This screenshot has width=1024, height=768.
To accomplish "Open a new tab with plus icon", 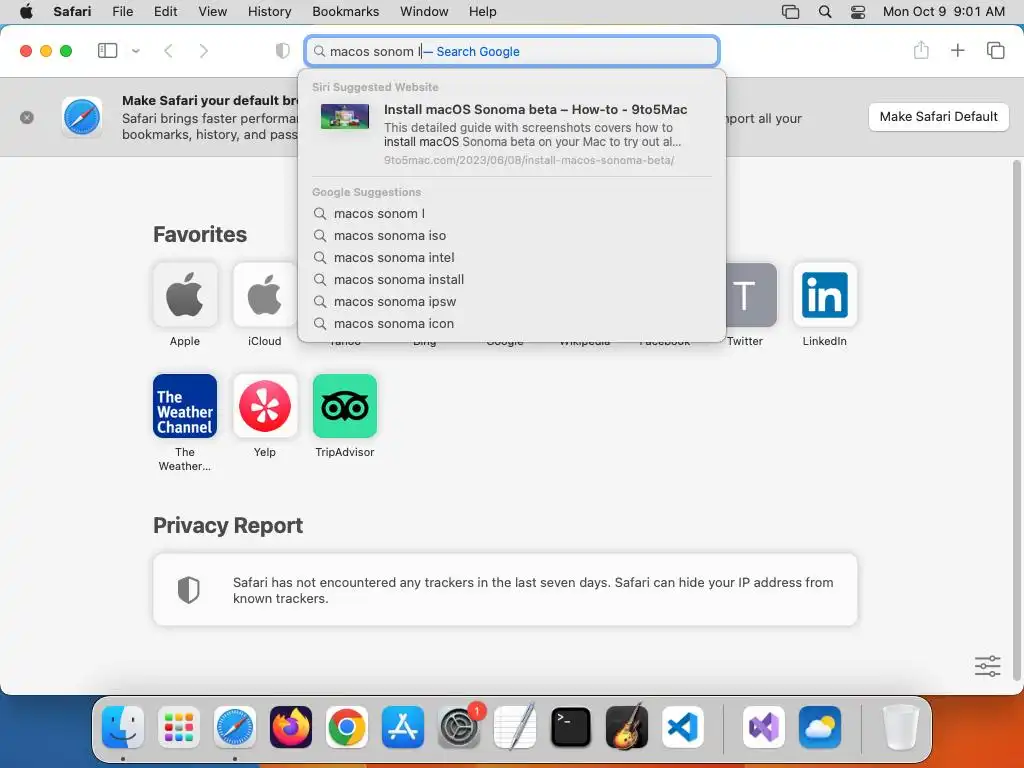I will tap(957, 50).
